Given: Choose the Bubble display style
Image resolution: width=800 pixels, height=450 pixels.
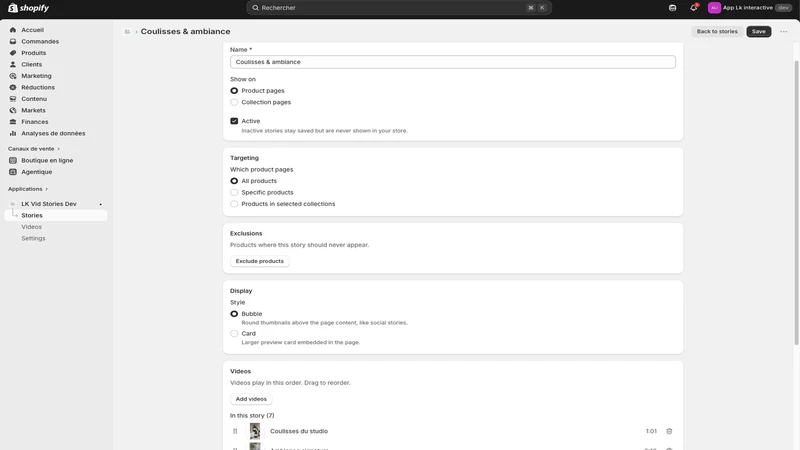Looking at the screenshot, I should tap(234, 314).
